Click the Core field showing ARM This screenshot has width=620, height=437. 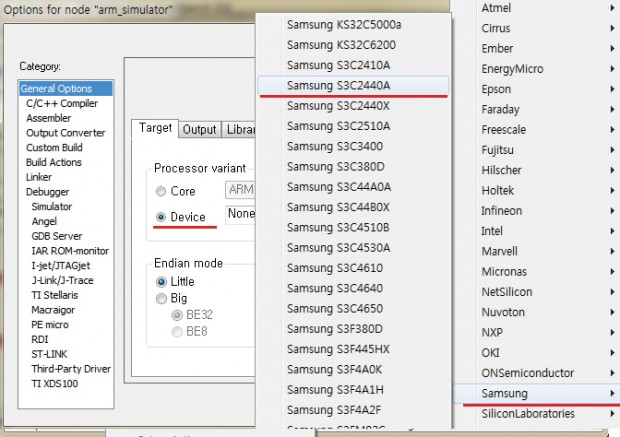click(x=240, y=190)
